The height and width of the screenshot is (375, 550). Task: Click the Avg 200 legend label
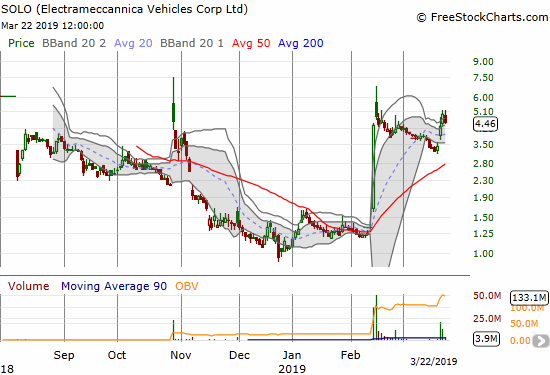pos(300,43)
